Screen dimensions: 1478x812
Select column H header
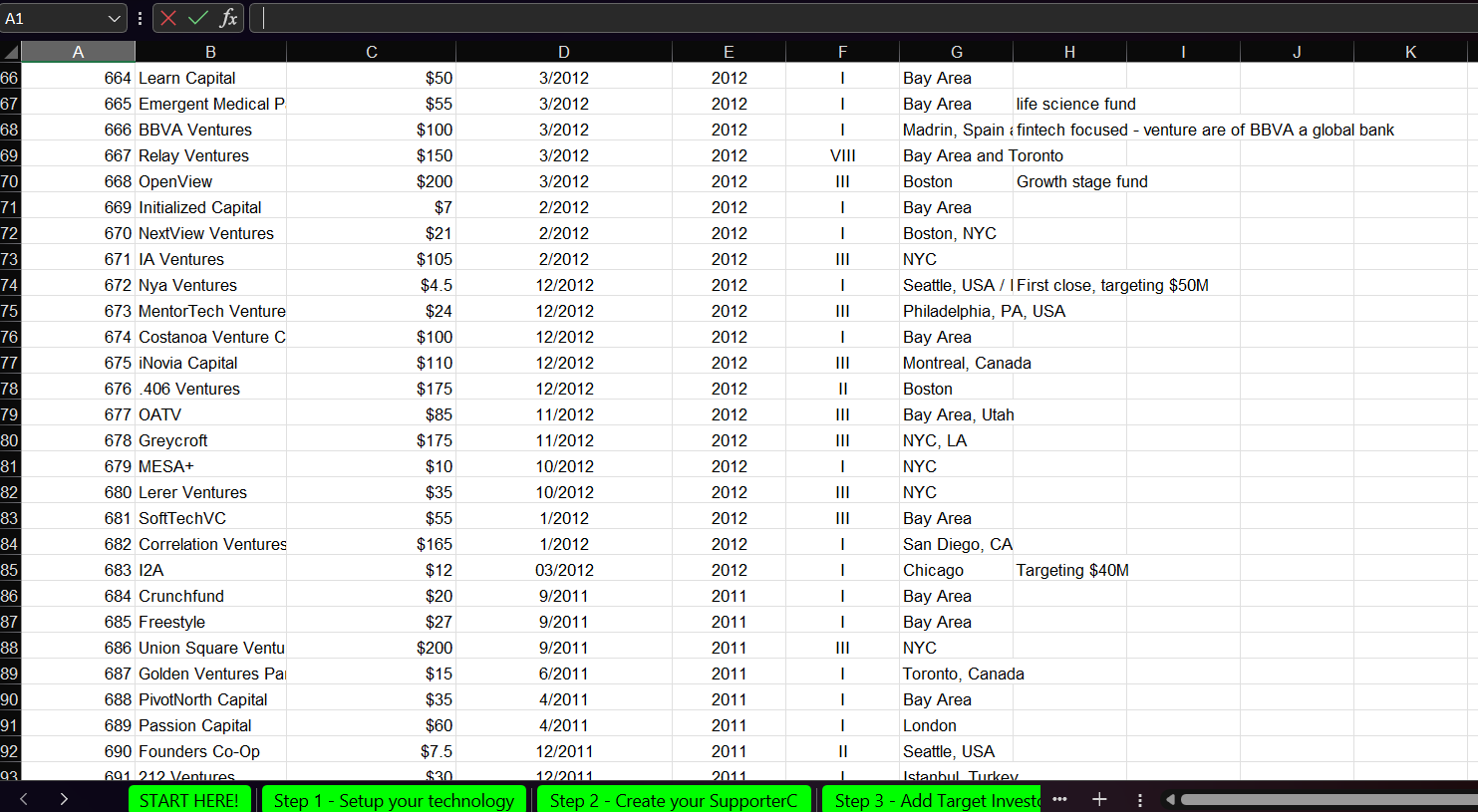click(1069, 52)
